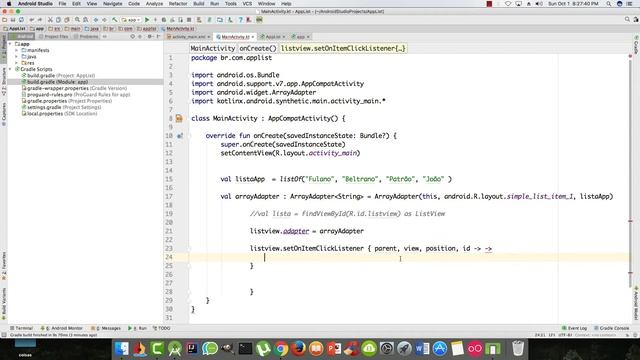Click the error stripe marker at top of the editor
This screenshot has width=640, height=360.
(x=630, y=56)
